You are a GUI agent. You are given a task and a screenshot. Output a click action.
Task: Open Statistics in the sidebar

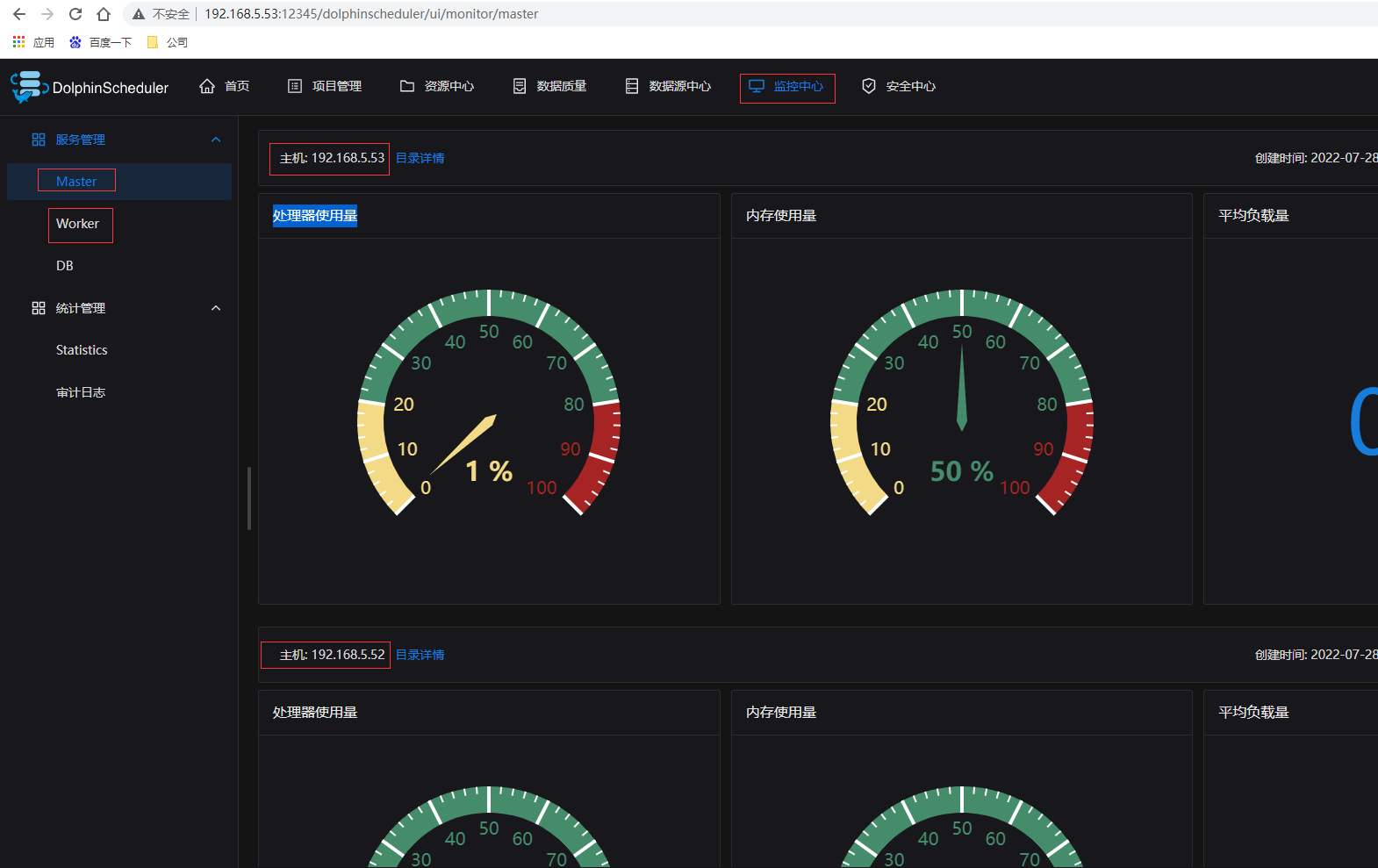click(82, 350)
